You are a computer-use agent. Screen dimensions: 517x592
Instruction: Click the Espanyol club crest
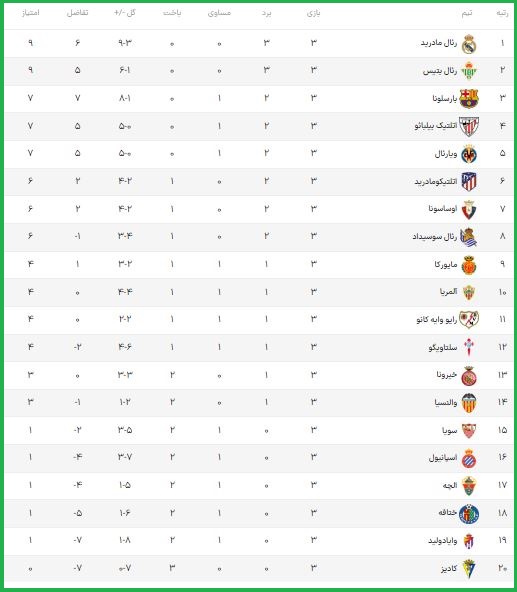tap(469, 458)
